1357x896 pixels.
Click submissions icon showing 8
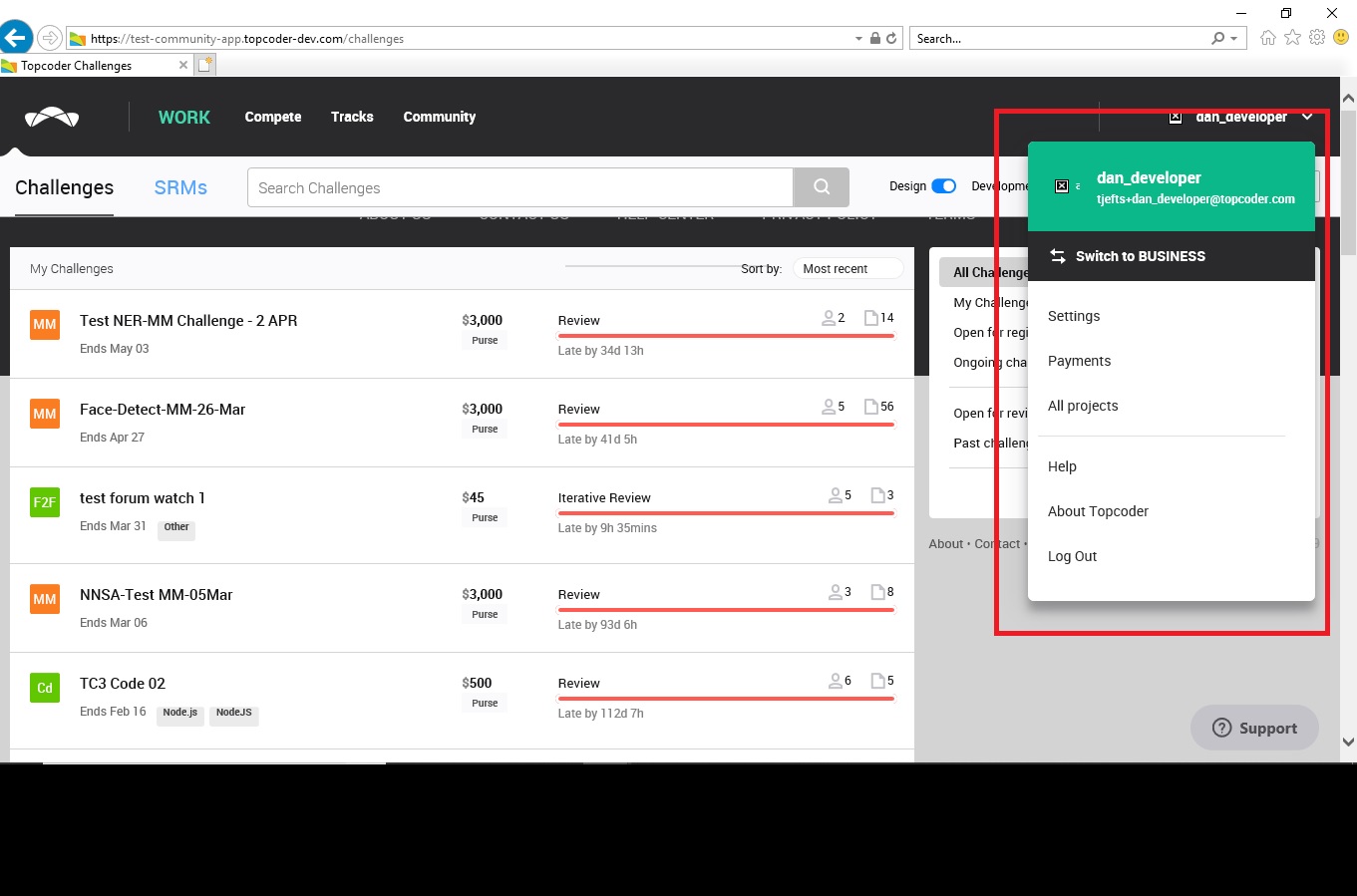click(878, 592)
